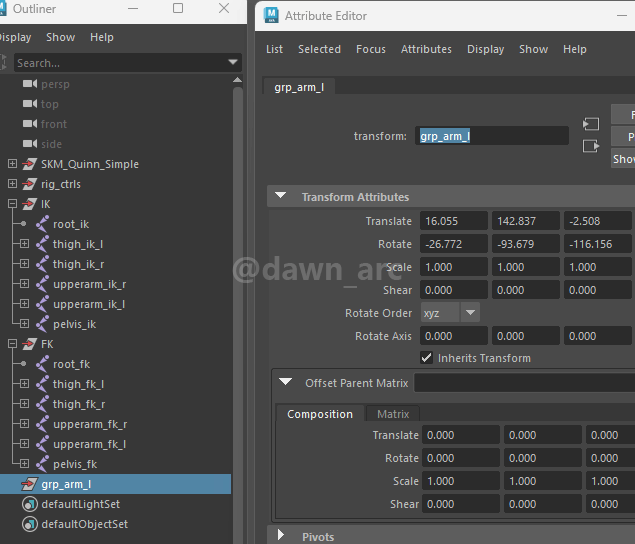Toggle the Inherits Transform checkbox
Image resolution: width=635 pixels, height=544 pixels.
pyautogui.click(x=427, y=358)
